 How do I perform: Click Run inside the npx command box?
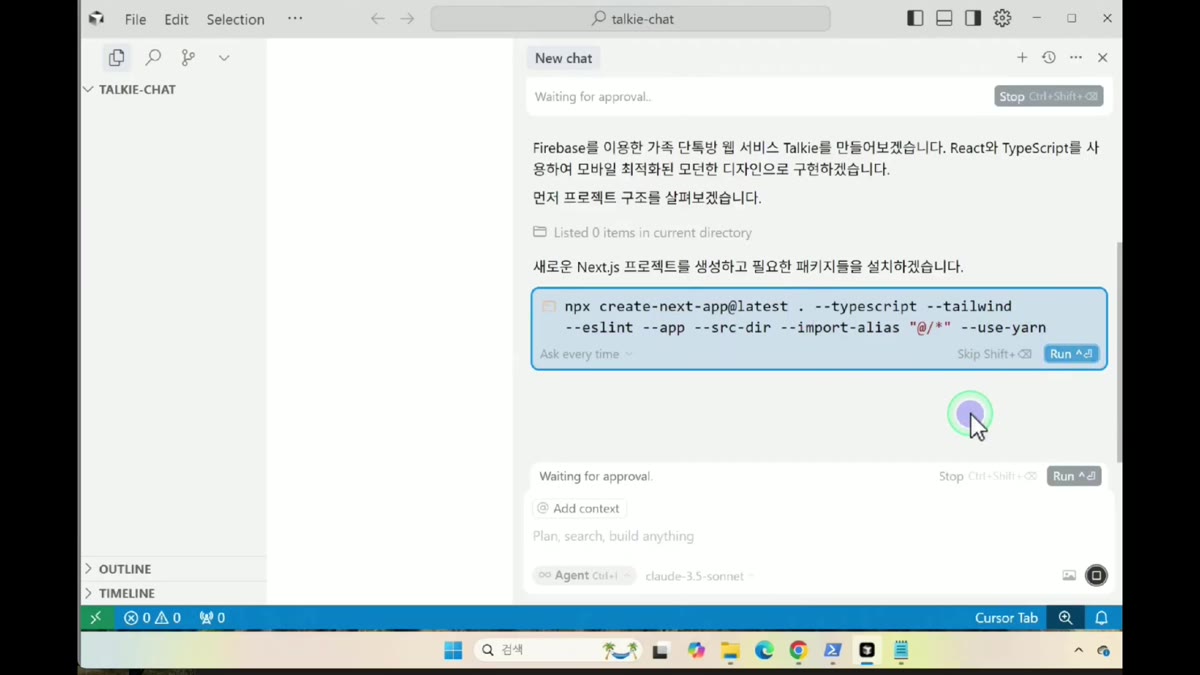(1072, 354)
